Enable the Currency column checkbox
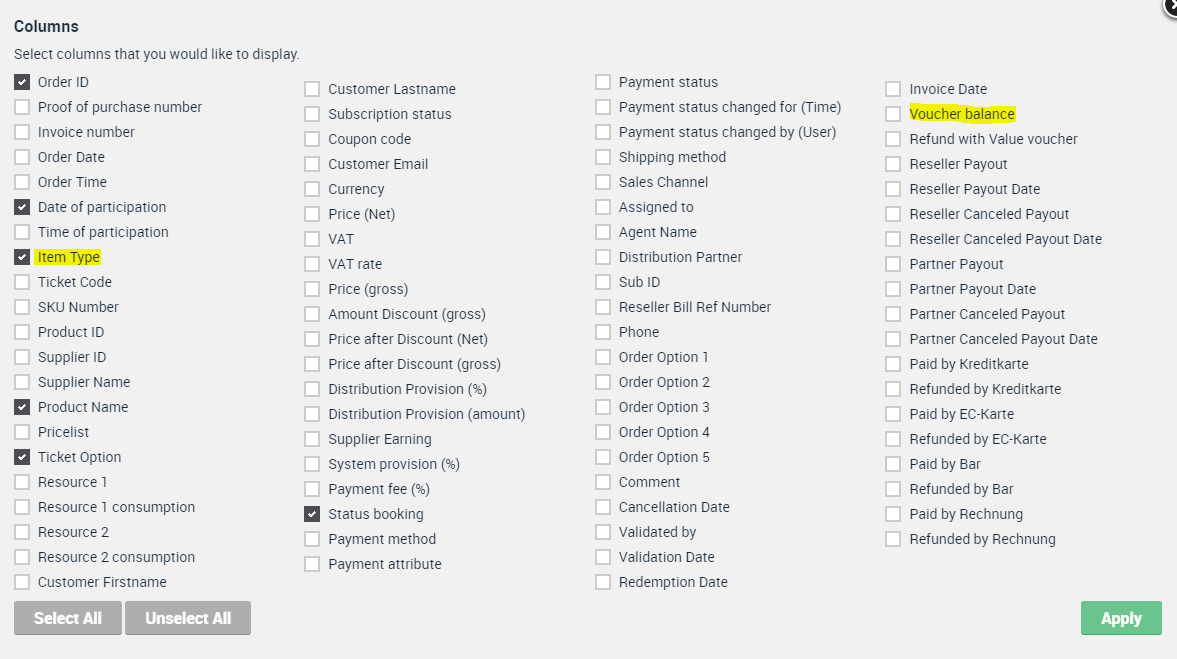 click(x=312, y=189)
